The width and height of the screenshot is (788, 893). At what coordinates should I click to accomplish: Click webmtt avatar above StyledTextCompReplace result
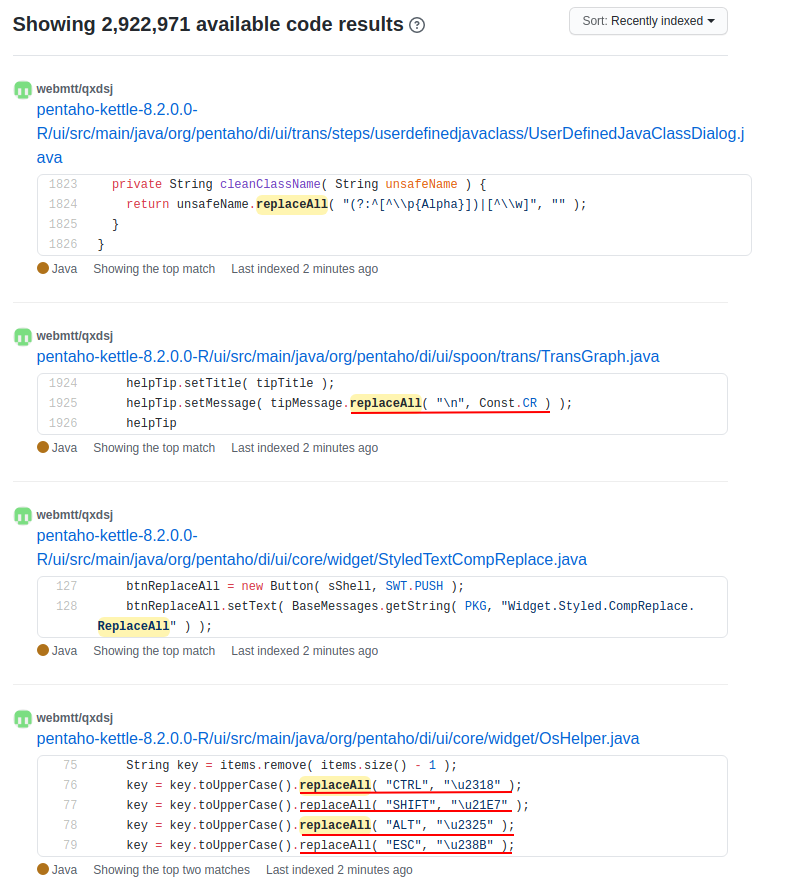23,515
